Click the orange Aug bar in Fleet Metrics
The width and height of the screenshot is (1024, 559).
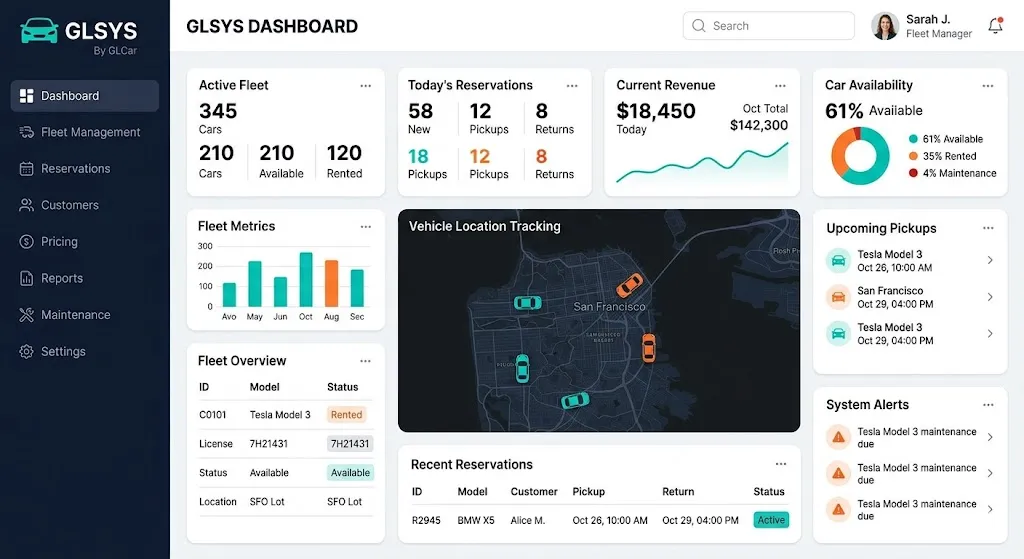pyautogui.click(x=331, y=283)
